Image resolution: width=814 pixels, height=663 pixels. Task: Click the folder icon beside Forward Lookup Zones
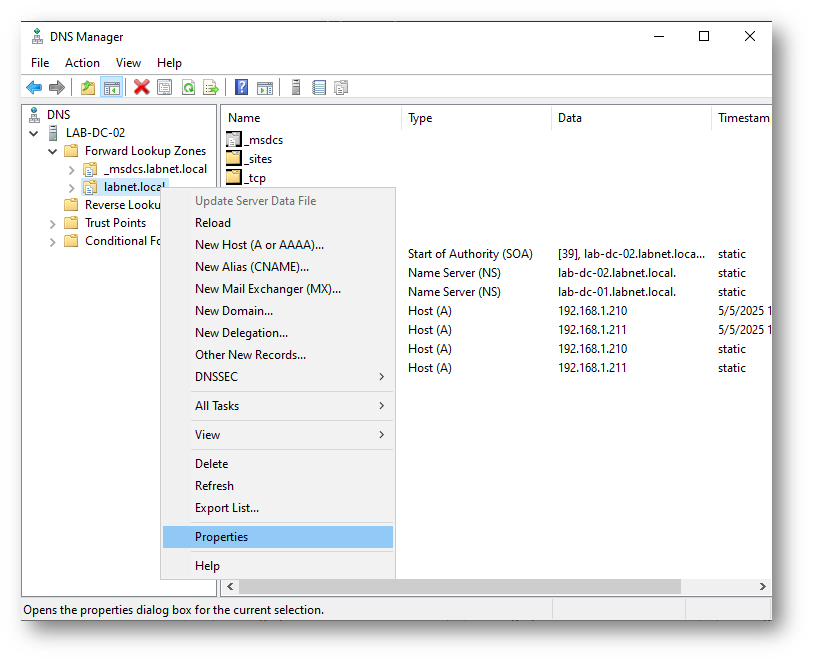71,151
